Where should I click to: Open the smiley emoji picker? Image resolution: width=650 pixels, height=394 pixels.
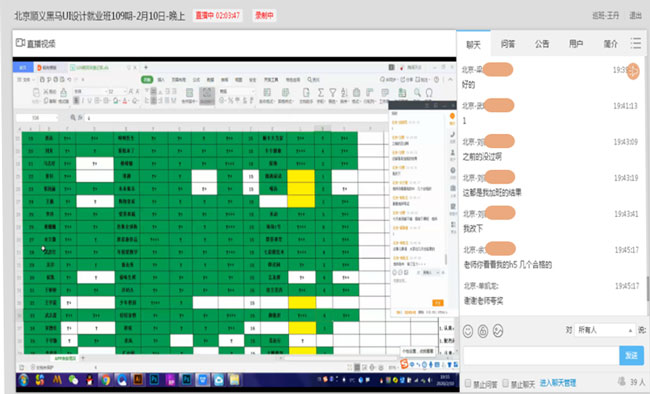click(468, 331)
